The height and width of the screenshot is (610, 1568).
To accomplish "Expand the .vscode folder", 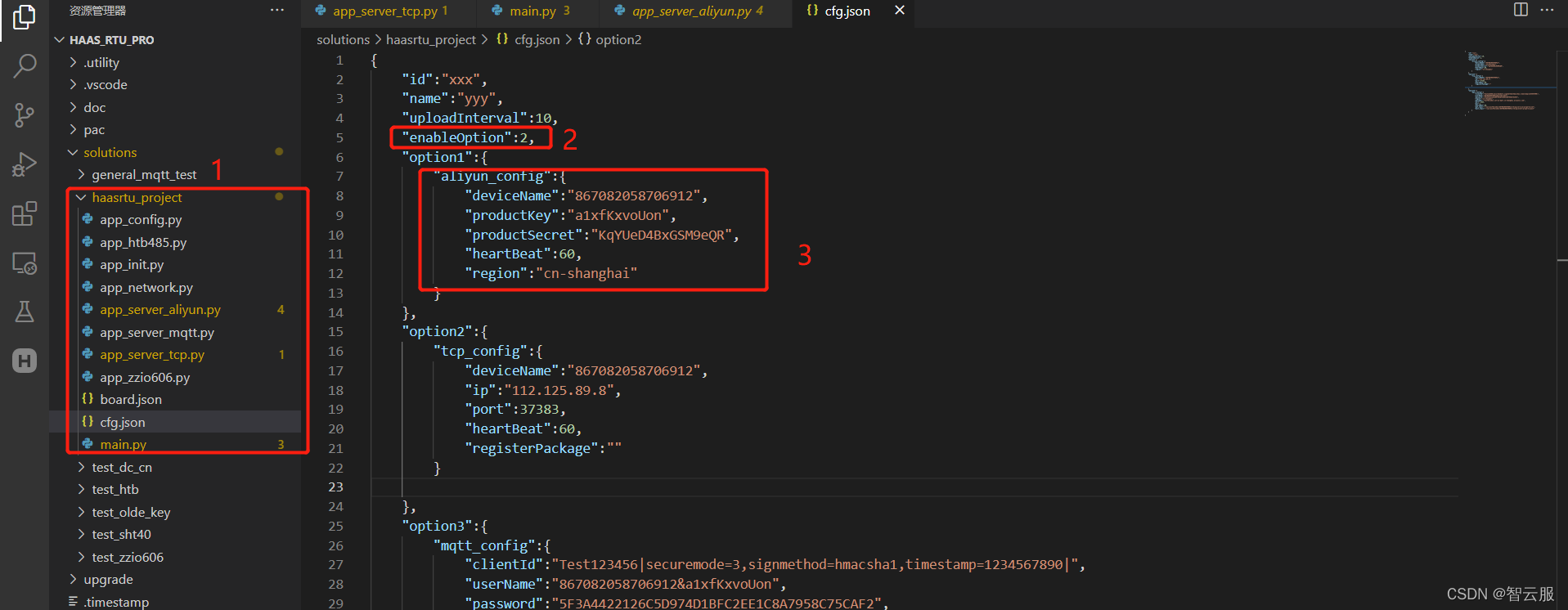I will (106, 84).
